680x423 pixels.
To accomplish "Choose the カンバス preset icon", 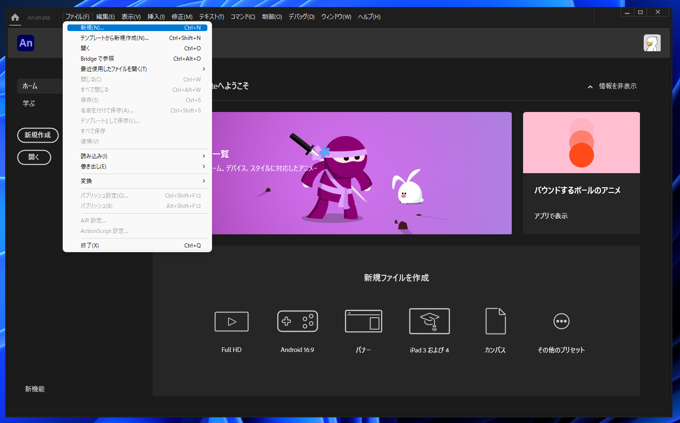I will coord(495,321).
